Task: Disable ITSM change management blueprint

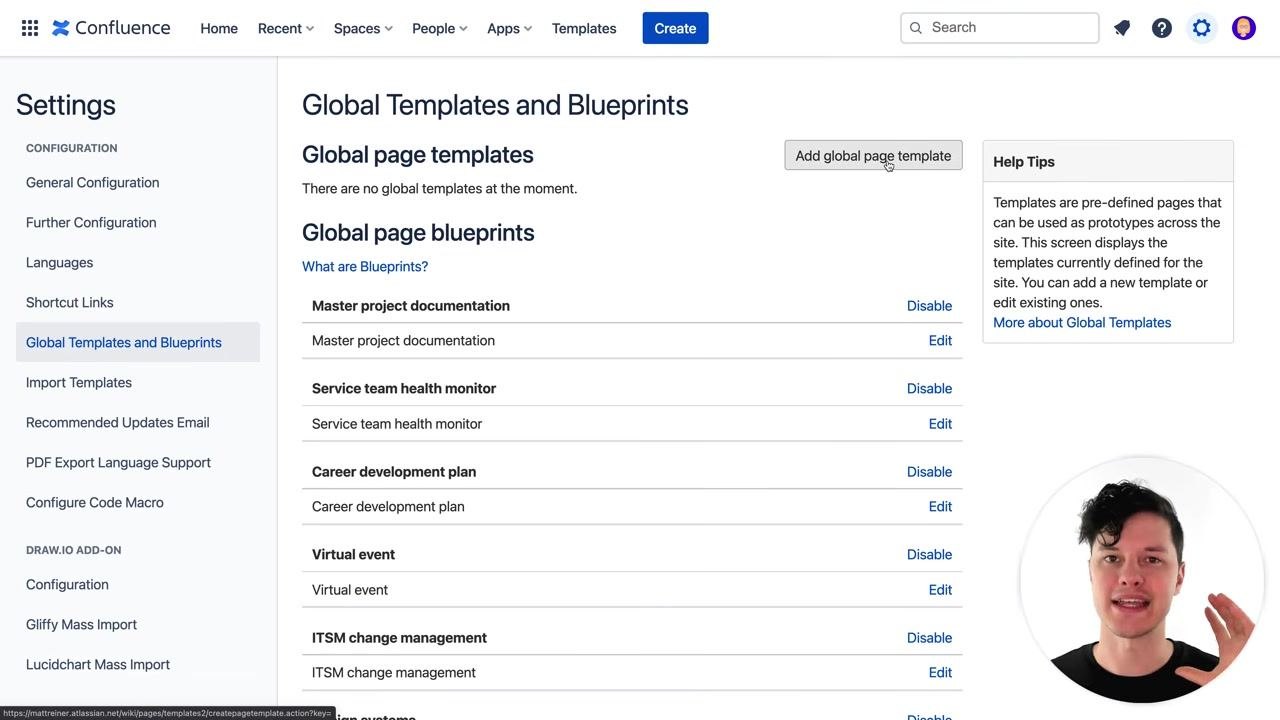Action: (x=929, y=637)
